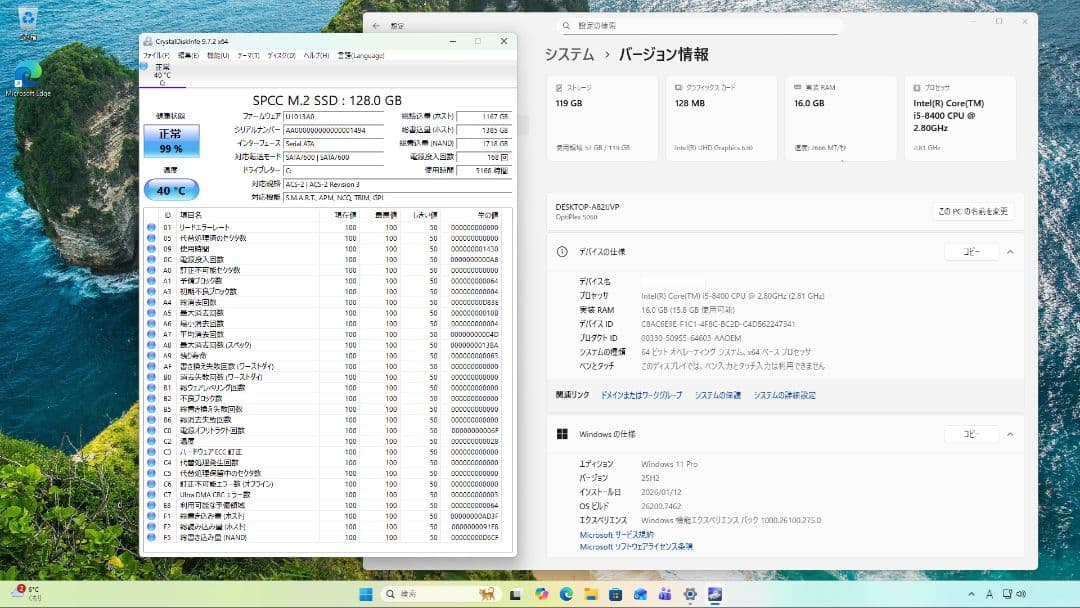The height and width of the screenshot is (608, 1080).
Task: Collapse the デバイスの仕様 section chevron
Action: pyautogui.click(x=1010, y=252)
